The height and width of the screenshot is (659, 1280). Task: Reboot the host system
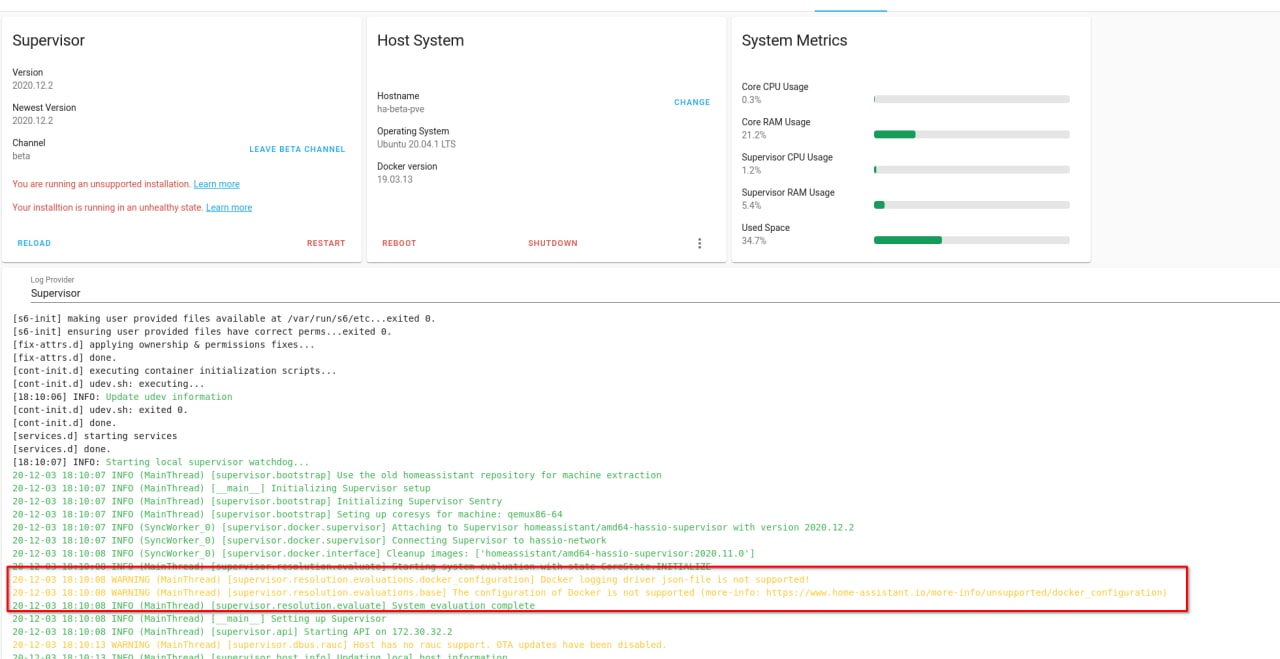coord(399,243)
